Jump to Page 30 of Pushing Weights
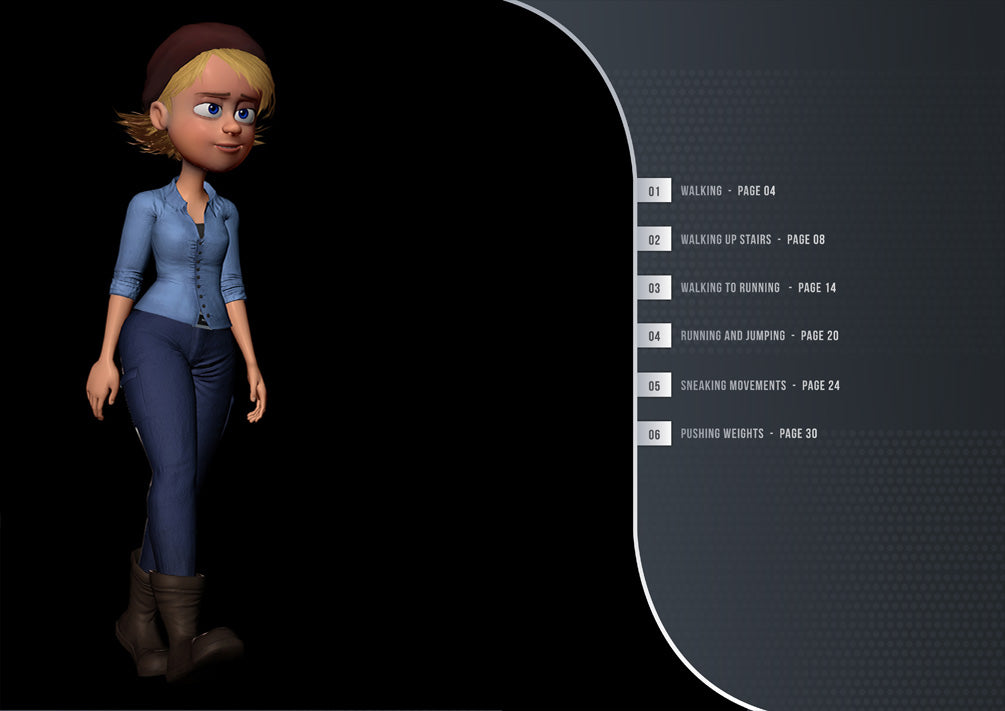The height and width of the screenshot is (711, 1005). coord(798,433)
